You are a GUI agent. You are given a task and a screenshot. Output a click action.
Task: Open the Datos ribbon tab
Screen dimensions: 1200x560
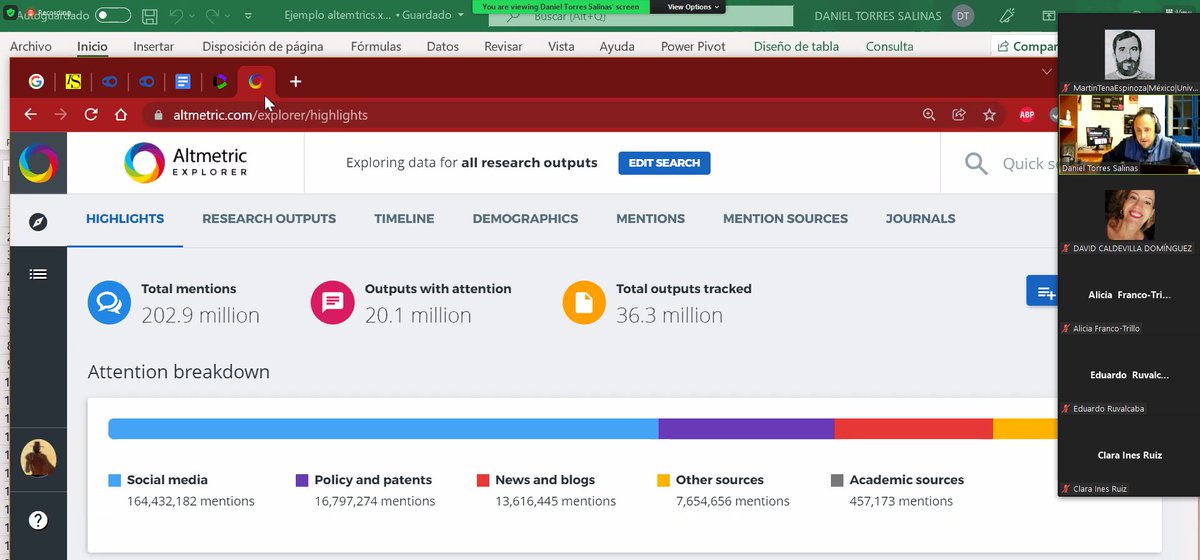tap(443, 46)
